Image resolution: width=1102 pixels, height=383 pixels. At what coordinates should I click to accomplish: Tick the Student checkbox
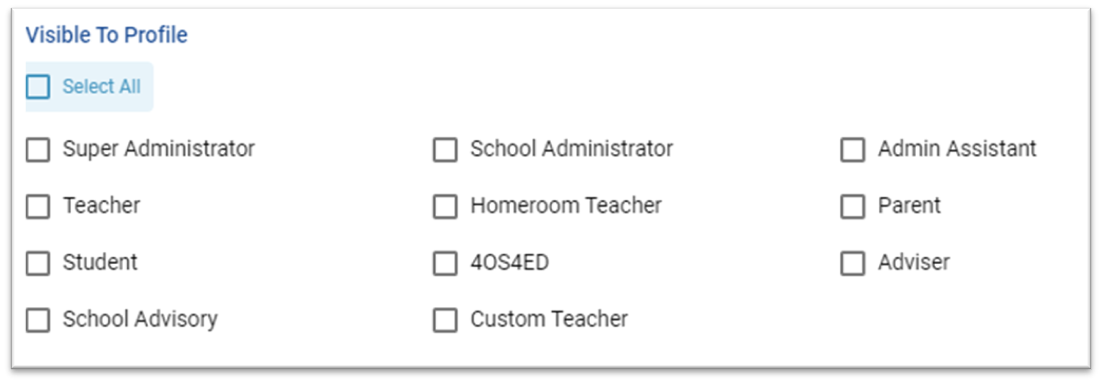pyautogui.click(x=38, y=264)
